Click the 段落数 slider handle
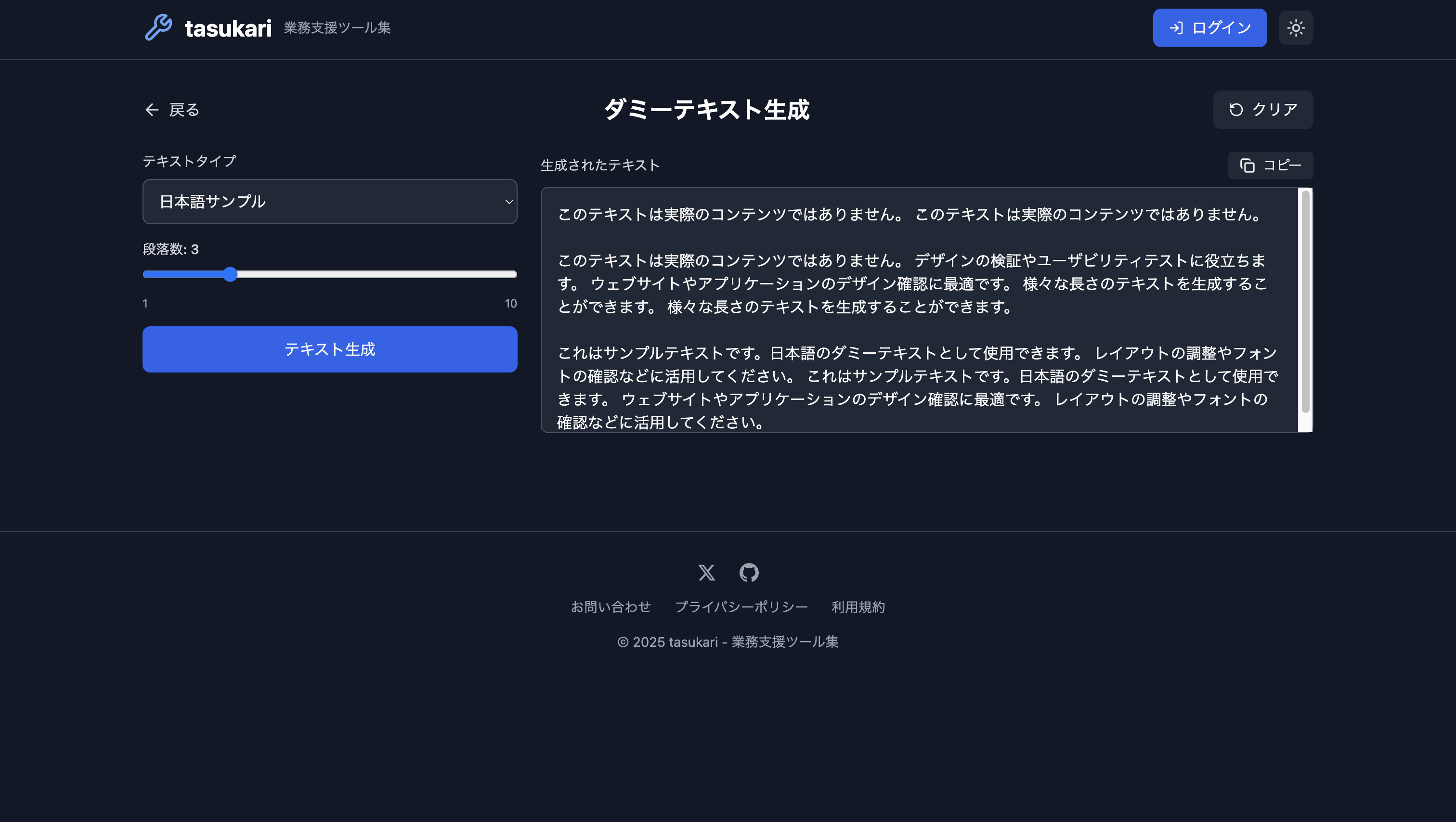 click(230, 275)
